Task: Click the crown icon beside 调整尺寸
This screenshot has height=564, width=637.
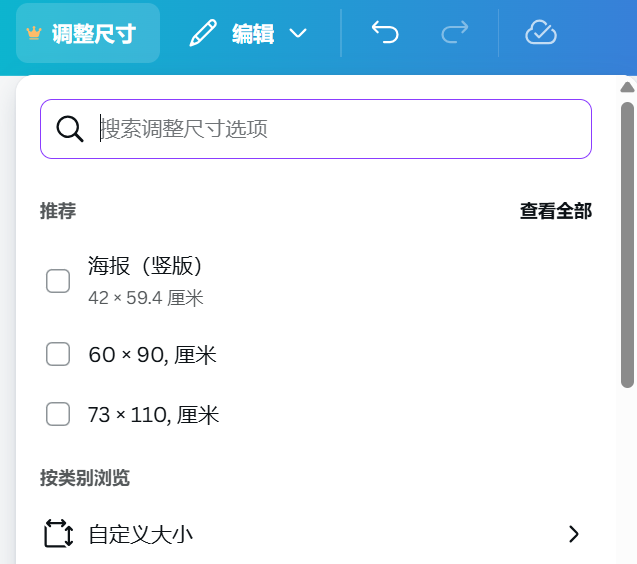Action: (x=35, y=34)
